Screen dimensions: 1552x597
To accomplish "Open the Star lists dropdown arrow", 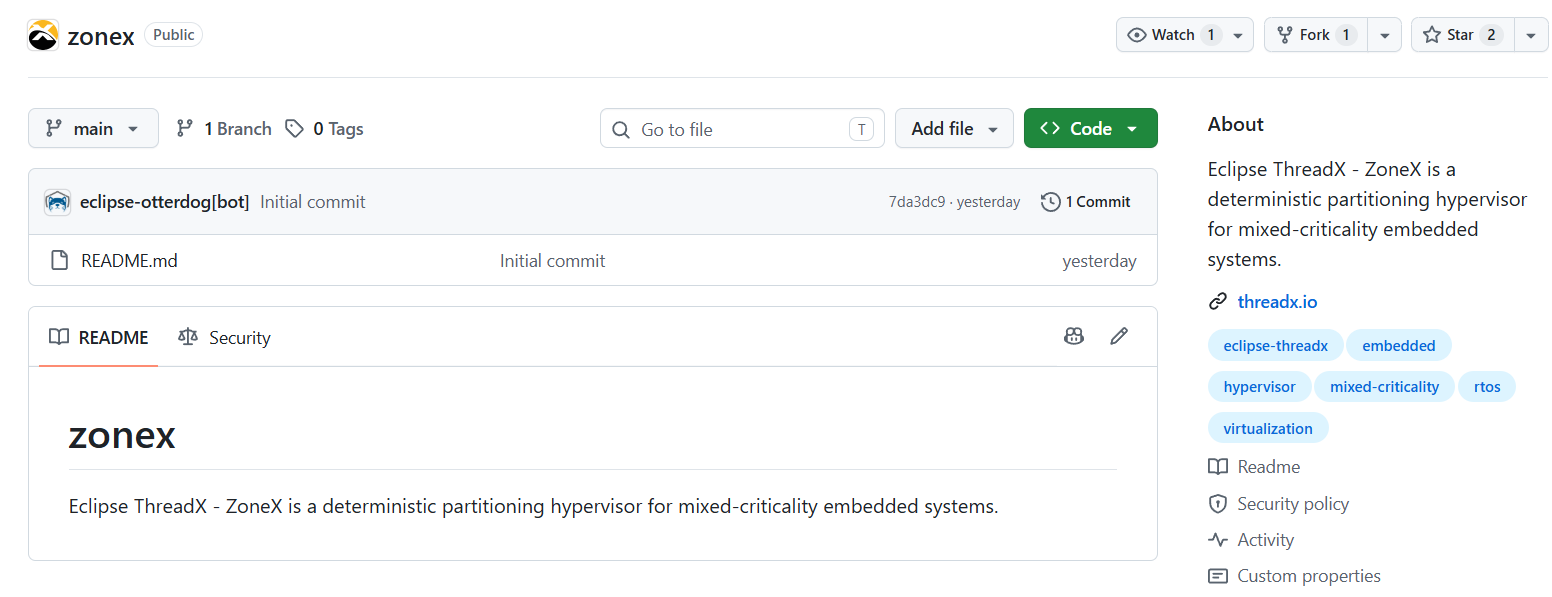I will point(1531,35).
